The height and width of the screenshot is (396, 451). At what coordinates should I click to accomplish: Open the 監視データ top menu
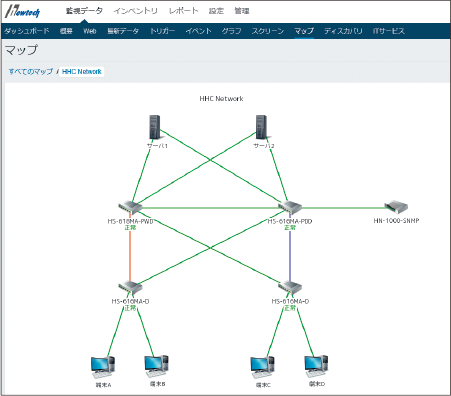[84, 11]
